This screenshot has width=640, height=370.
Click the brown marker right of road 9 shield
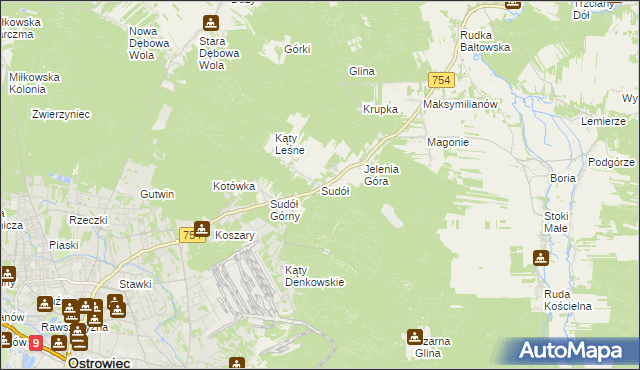tap(59, 343)
